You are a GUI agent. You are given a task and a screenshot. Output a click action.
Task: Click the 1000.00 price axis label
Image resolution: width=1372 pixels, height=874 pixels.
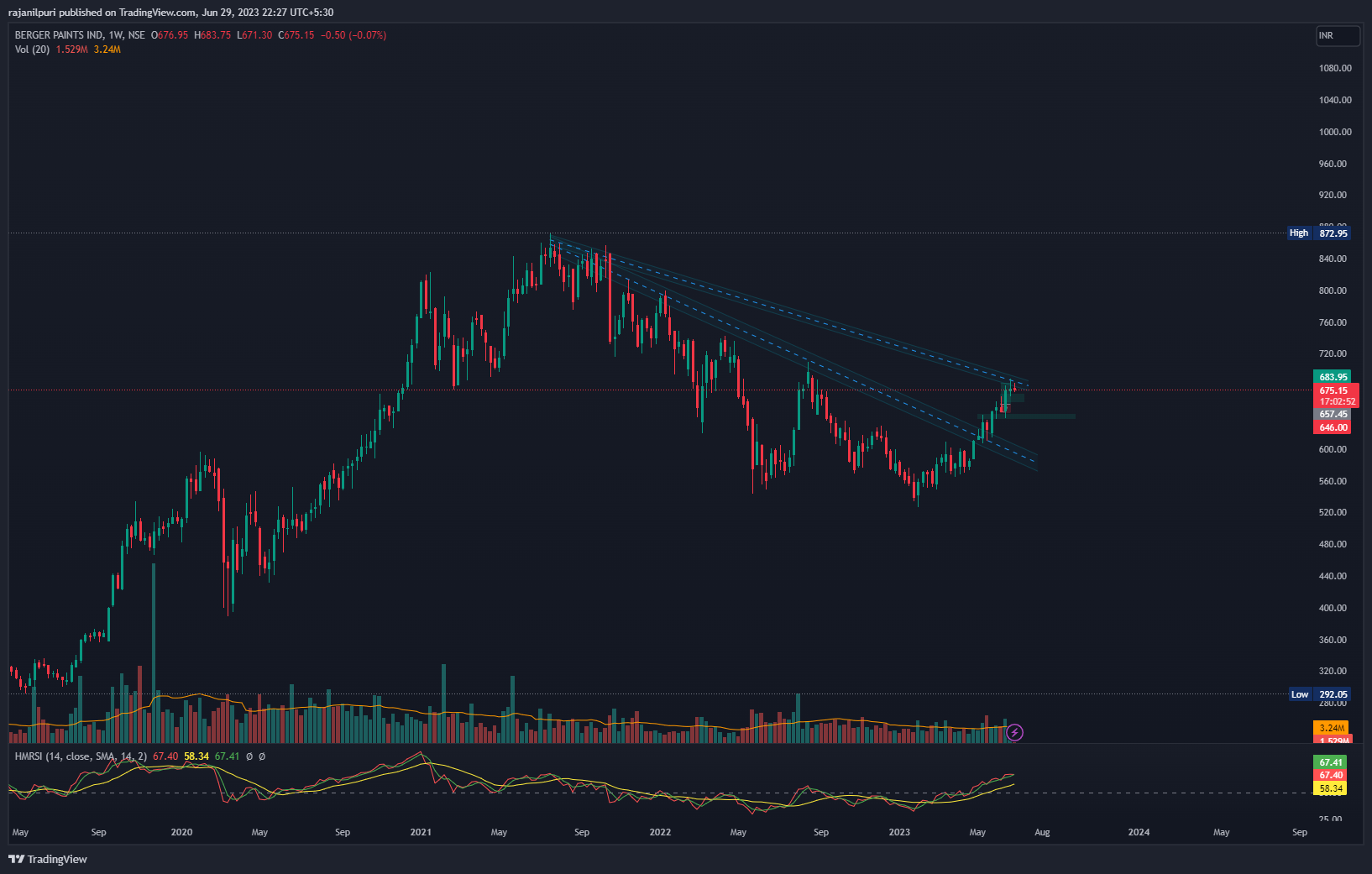point(1335,132)
